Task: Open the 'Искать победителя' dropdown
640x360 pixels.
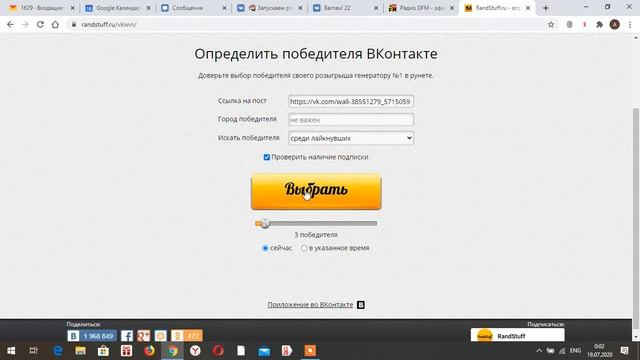Action: (351, 138)
